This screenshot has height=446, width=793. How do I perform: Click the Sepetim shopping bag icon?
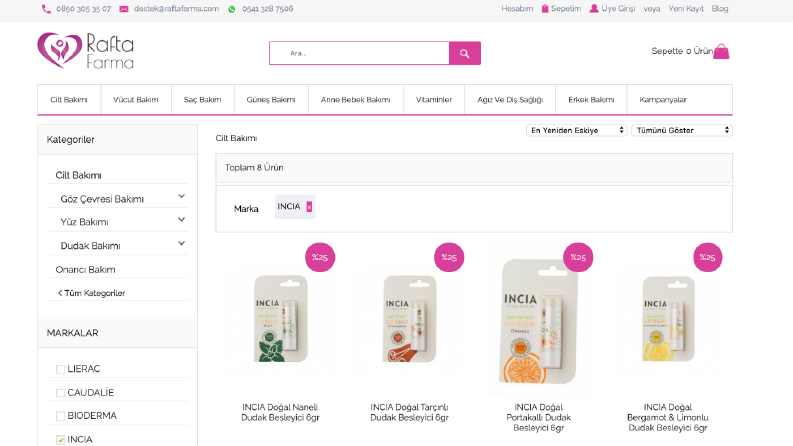pos(545,9)
